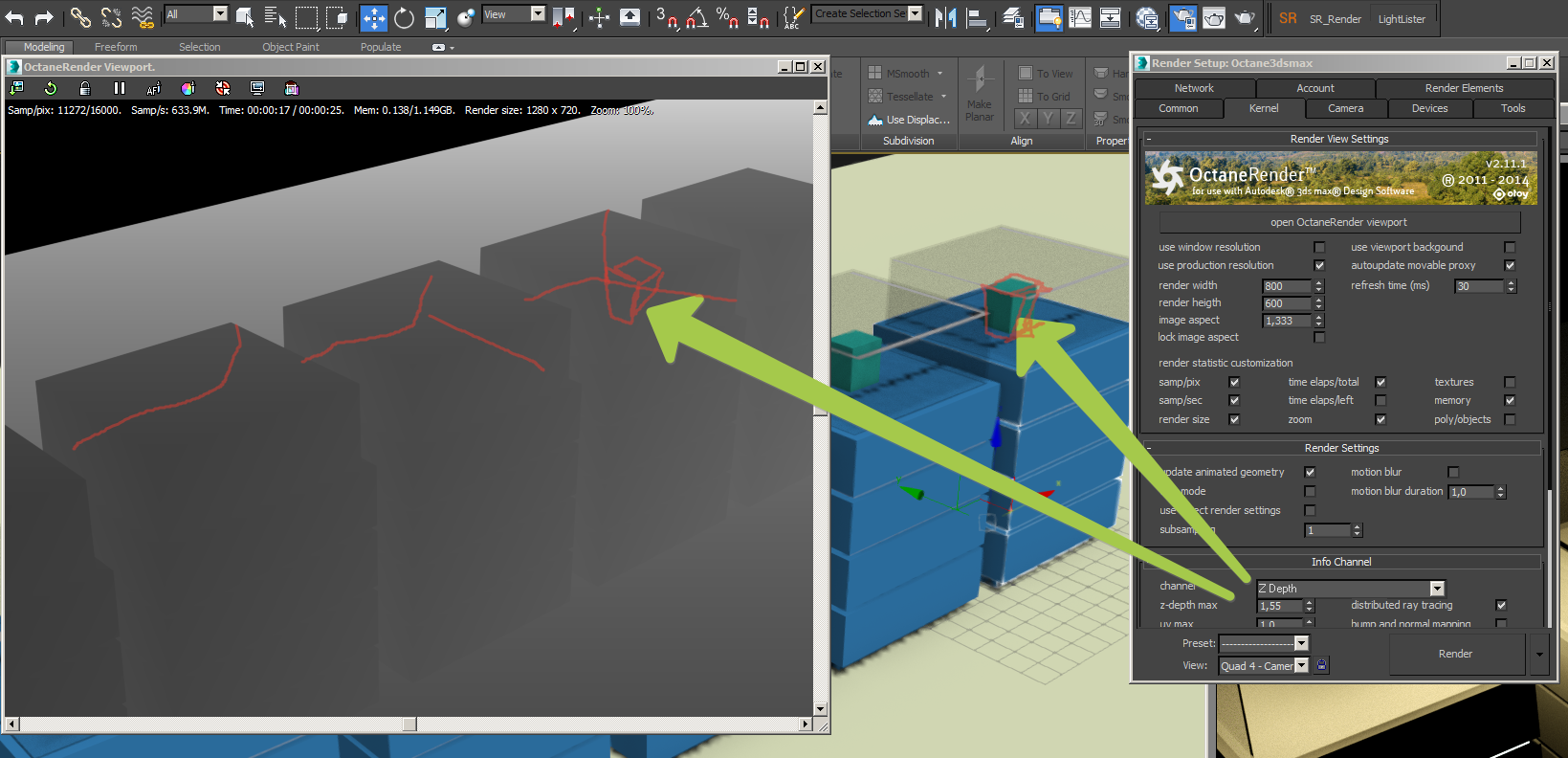This screenshot has width=1568, height=758.
Task: Activate the Select and Move tool
Action: 374,17
